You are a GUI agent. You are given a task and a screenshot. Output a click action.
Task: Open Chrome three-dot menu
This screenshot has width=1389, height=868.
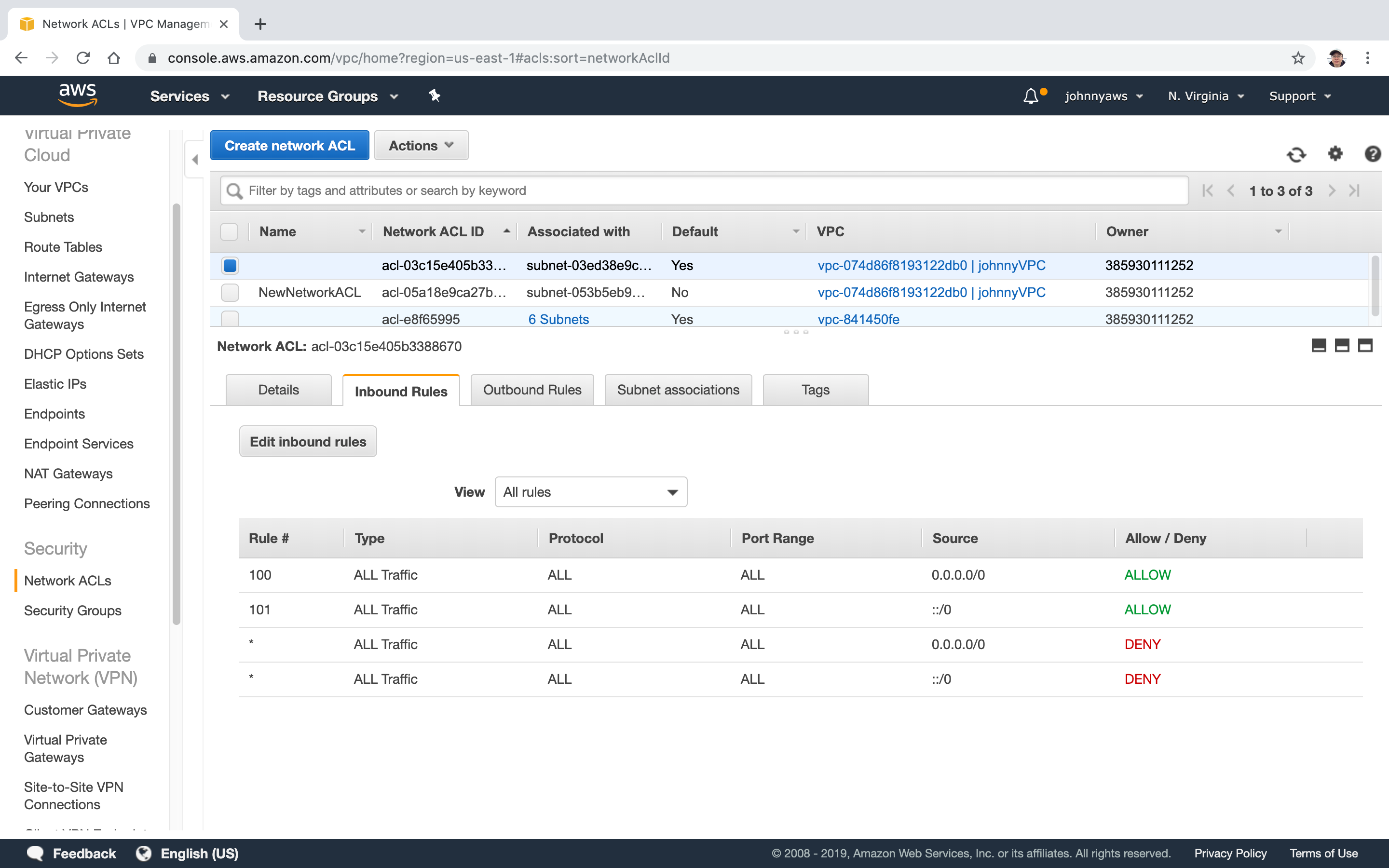1368,58
